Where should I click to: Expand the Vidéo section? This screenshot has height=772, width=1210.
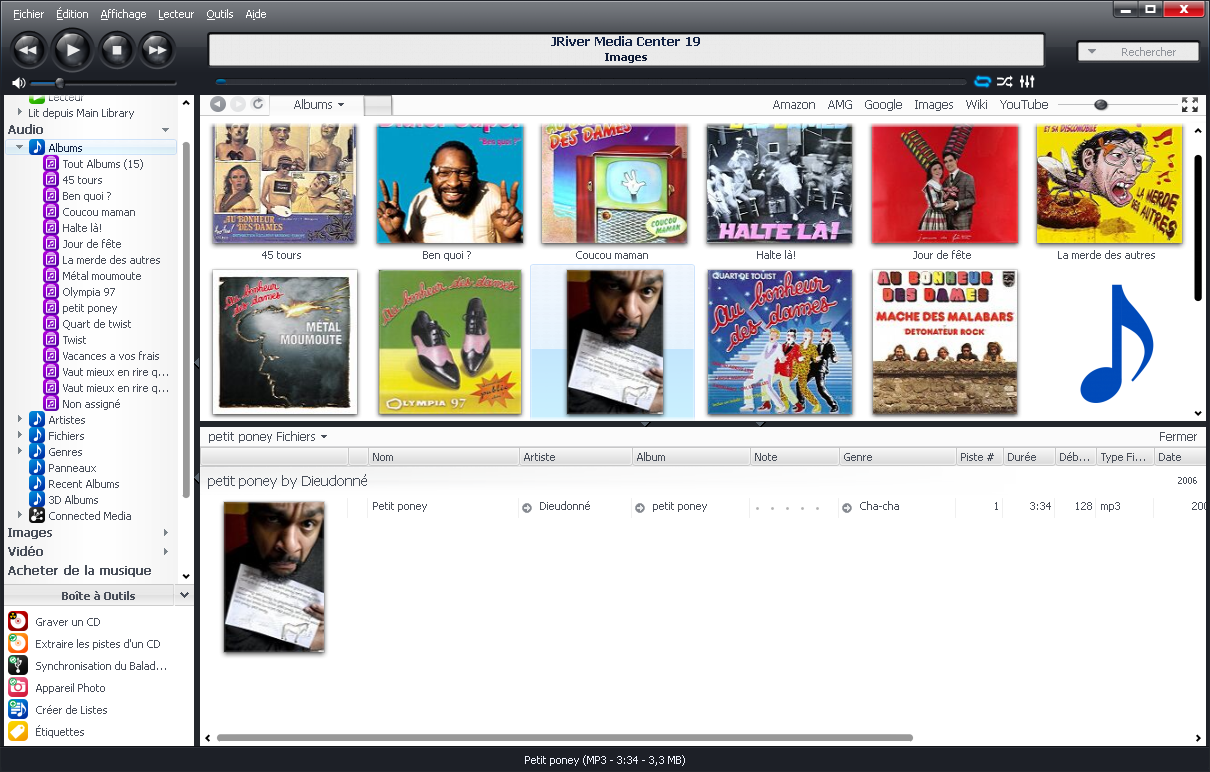tap(166, 552)
